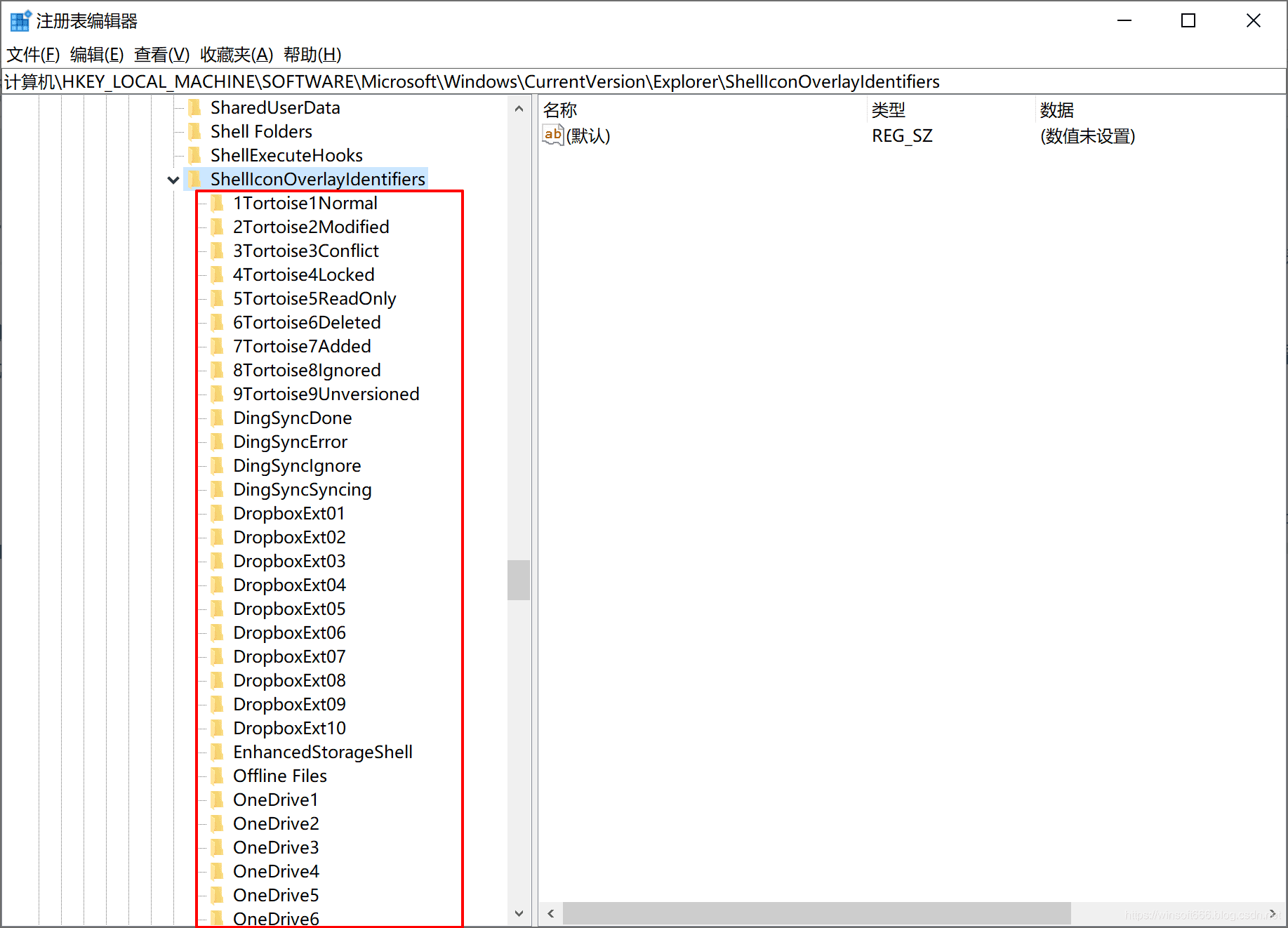Select the Offline Files key

tap(279, 776)
